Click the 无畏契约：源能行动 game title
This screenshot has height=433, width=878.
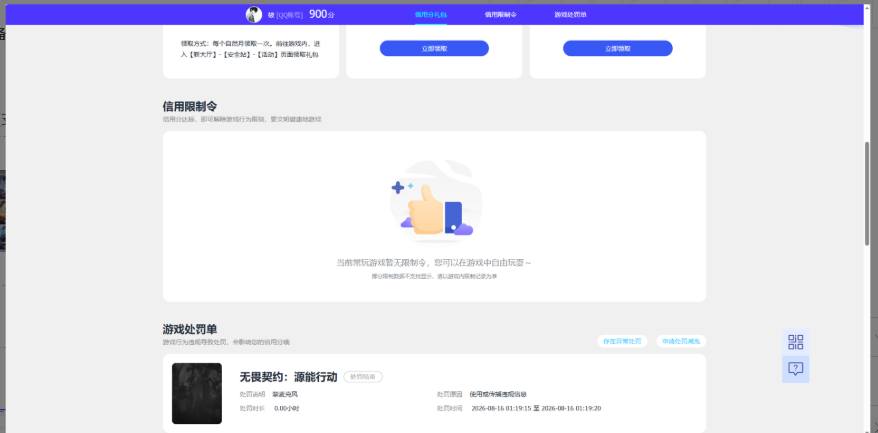[x=288, y=377]
